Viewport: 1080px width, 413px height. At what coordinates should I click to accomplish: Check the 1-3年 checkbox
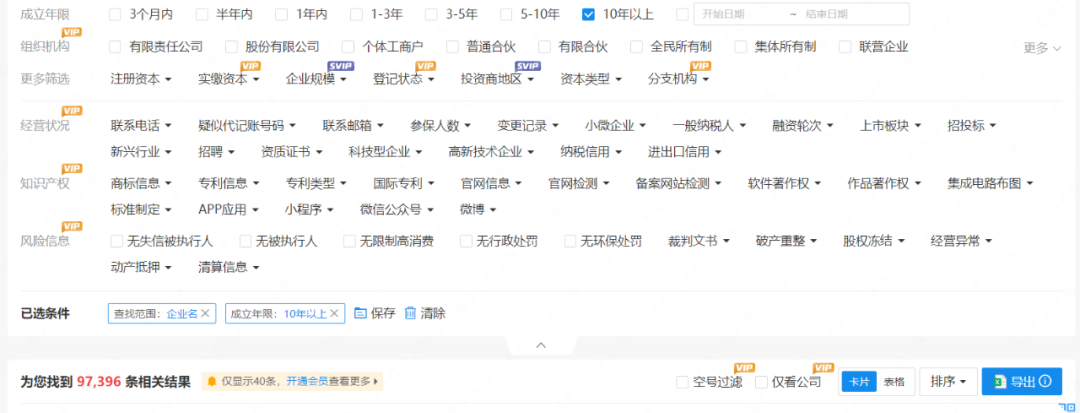click(x=356, y=14)
